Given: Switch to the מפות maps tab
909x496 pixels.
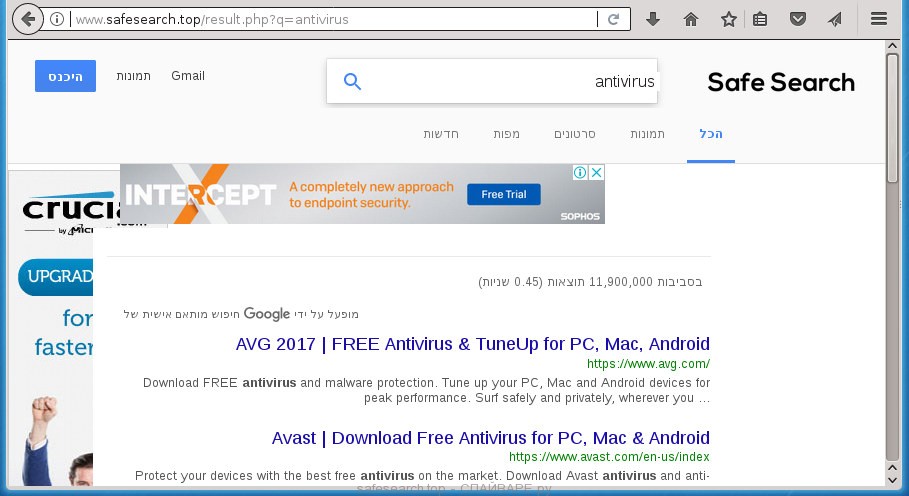Looking at the screenshot, I should (x=506, y=134).
